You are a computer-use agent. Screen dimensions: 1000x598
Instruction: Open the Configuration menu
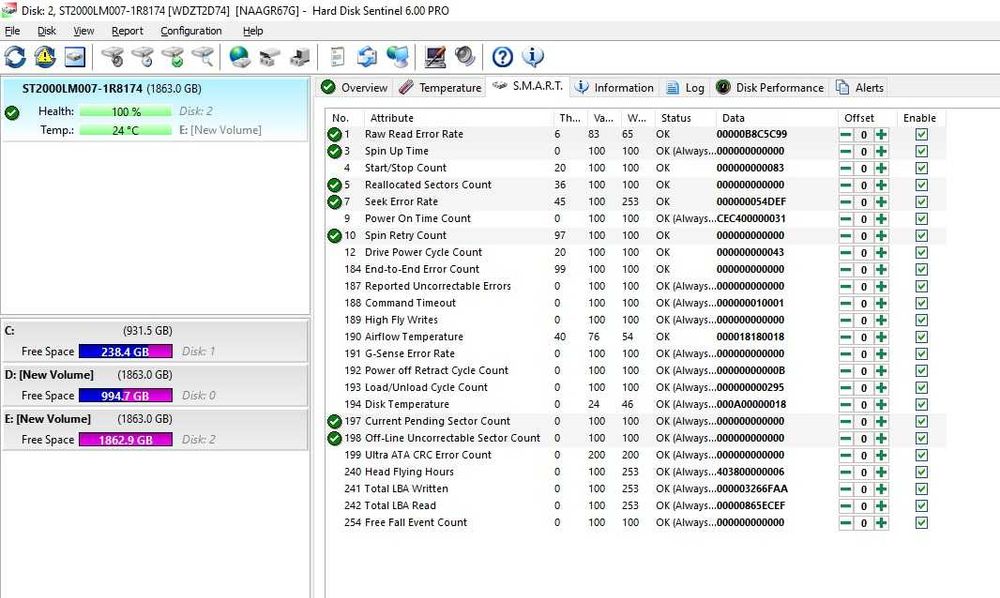click(x=191, y=31)
